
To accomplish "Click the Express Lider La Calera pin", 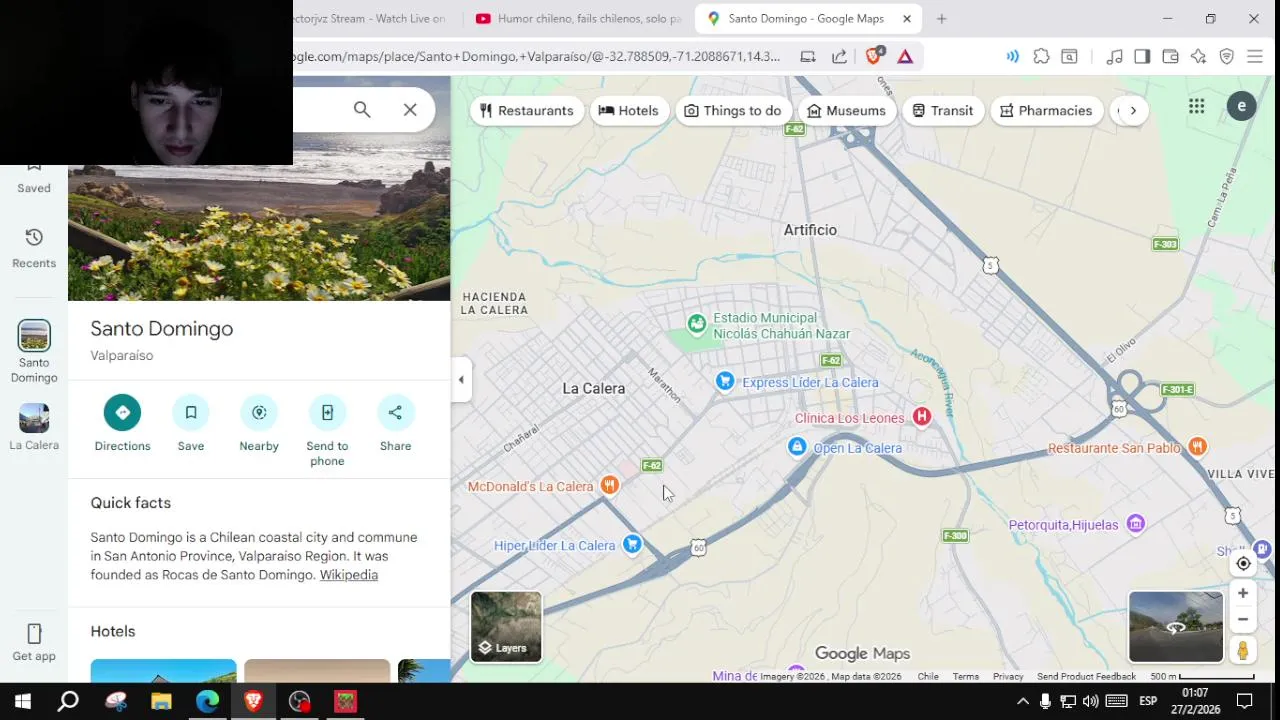I will [725, 381].
